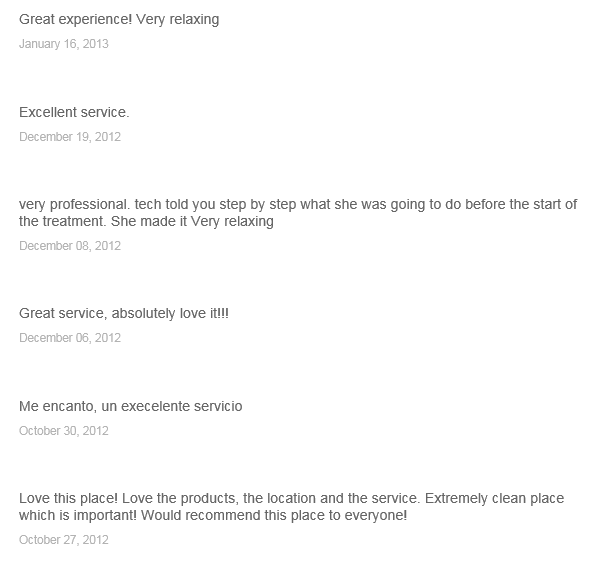Click the "very professional. tech told you" review line
The width and height of the screenshot is (605, 572).
[298, 205]
